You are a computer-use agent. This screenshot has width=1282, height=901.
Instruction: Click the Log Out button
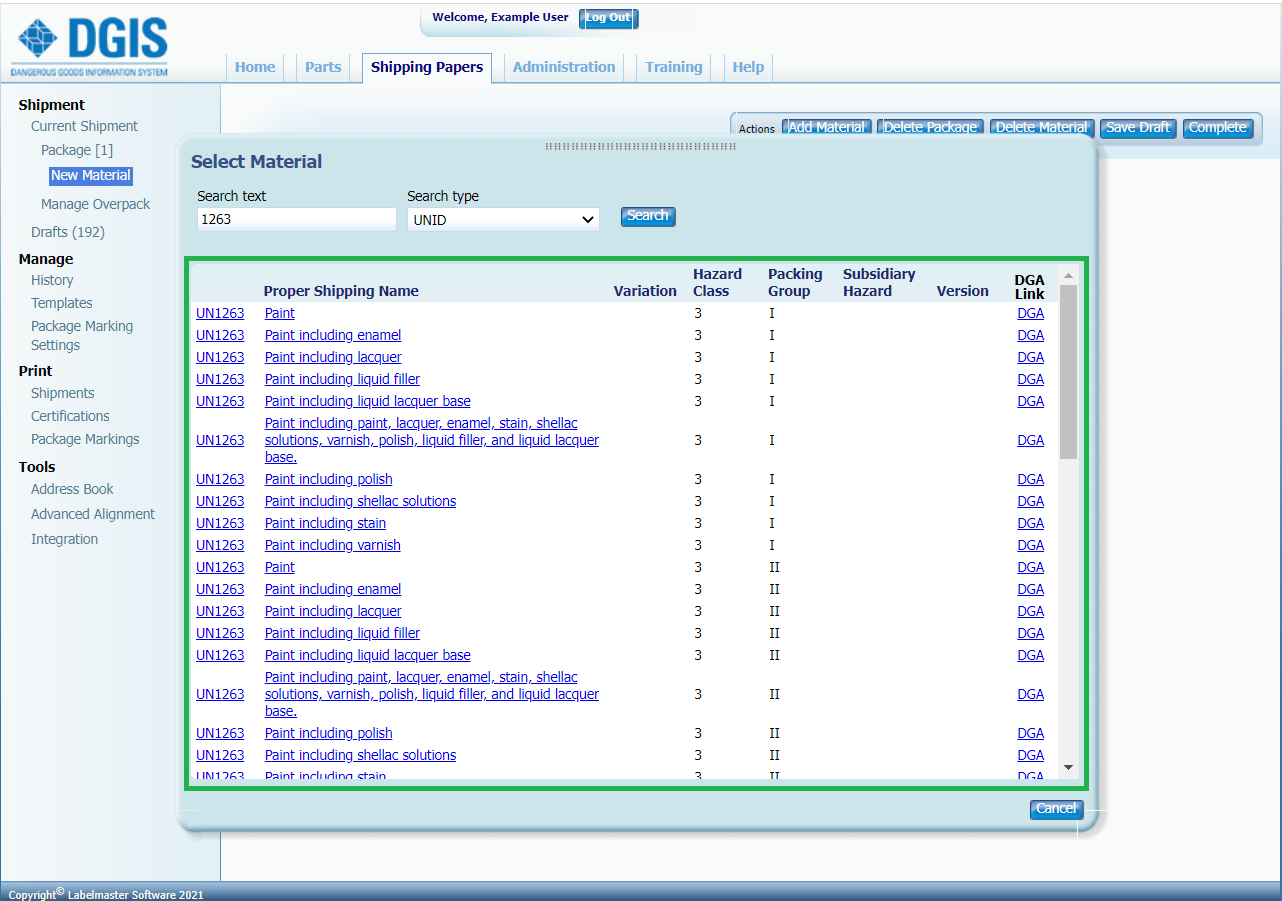pos(608,18)
